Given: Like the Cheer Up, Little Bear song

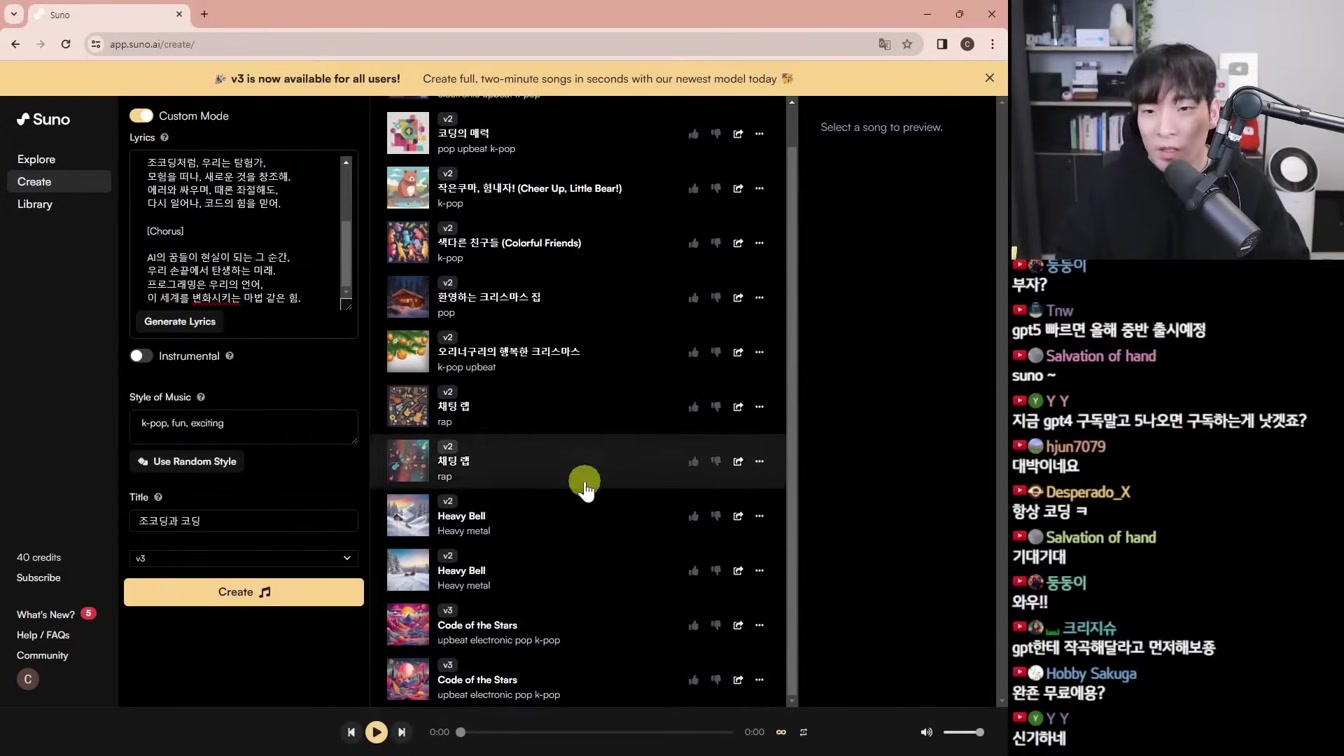Looking at the screenshot, I should pos(693,188).
